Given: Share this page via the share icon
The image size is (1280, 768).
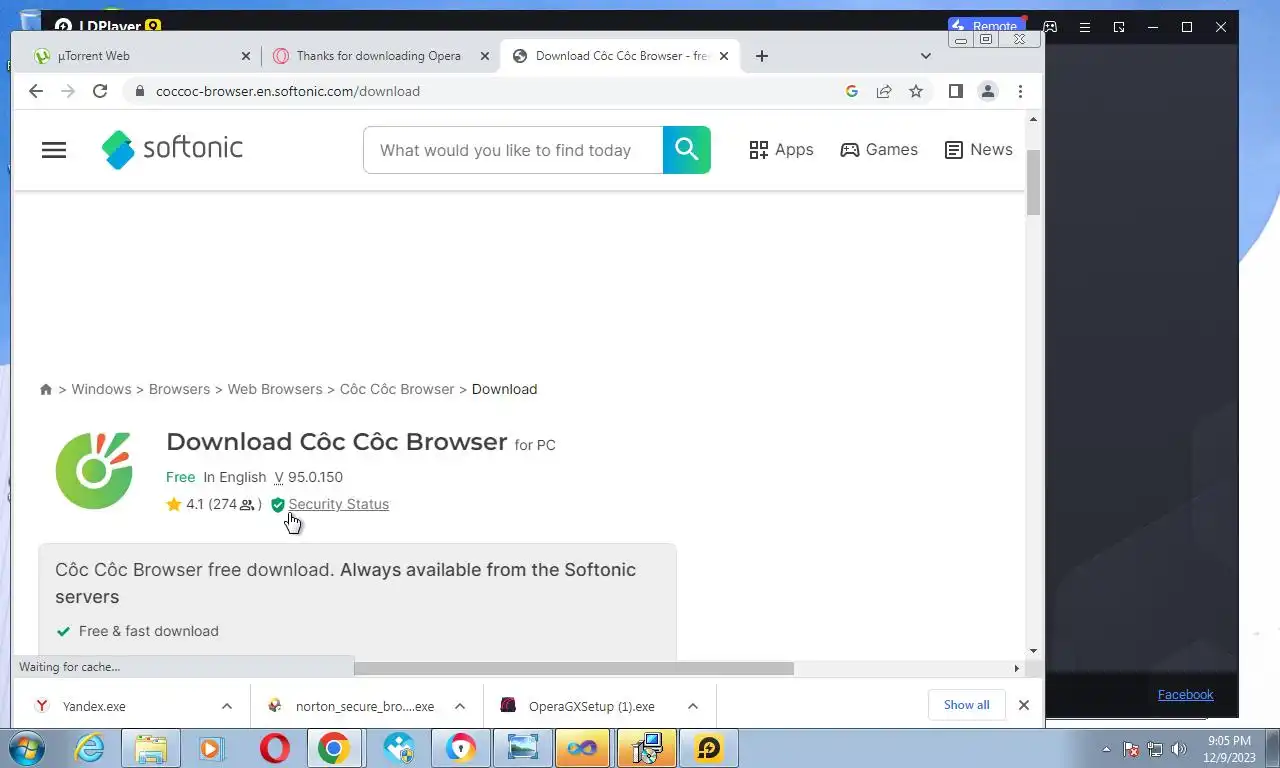Looking at the screenshot, I should [884, 91].
